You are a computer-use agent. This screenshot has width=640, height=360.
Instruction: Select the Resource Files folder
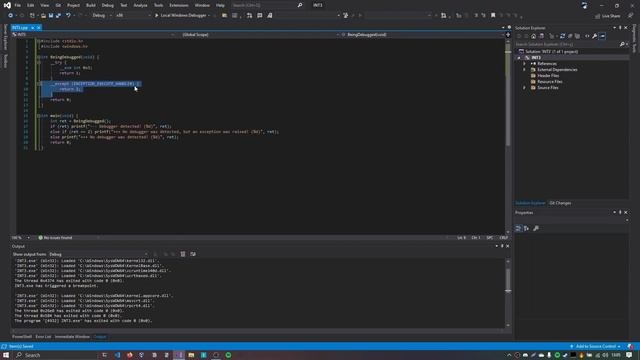(549, 82)
